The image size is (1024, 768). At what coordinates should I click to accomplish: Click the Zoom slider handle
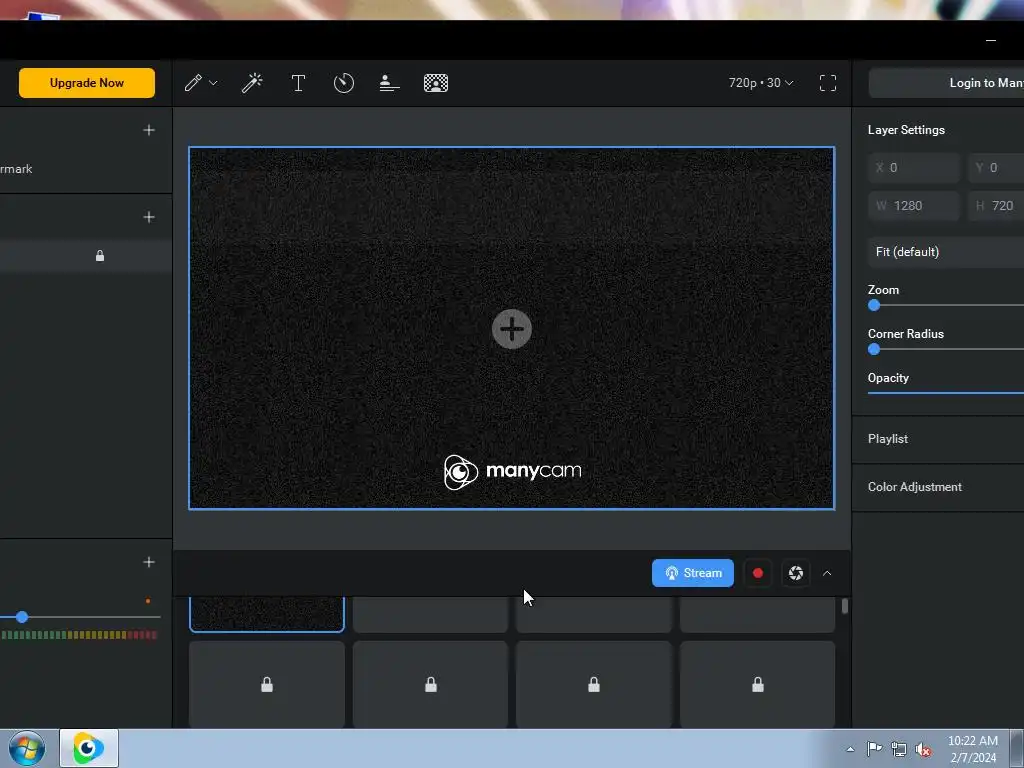(x=874, y=305)
